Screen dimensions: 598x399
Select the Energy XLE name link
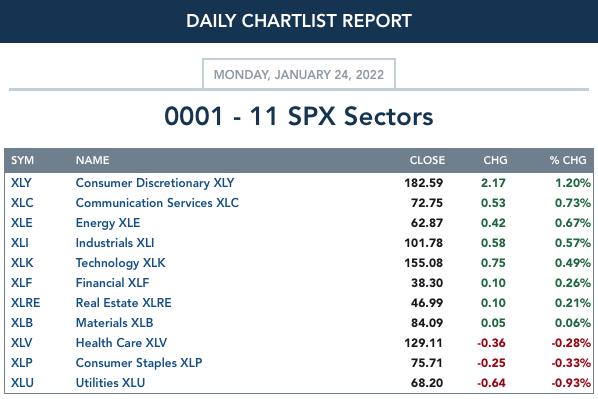(x=108, y=223)
